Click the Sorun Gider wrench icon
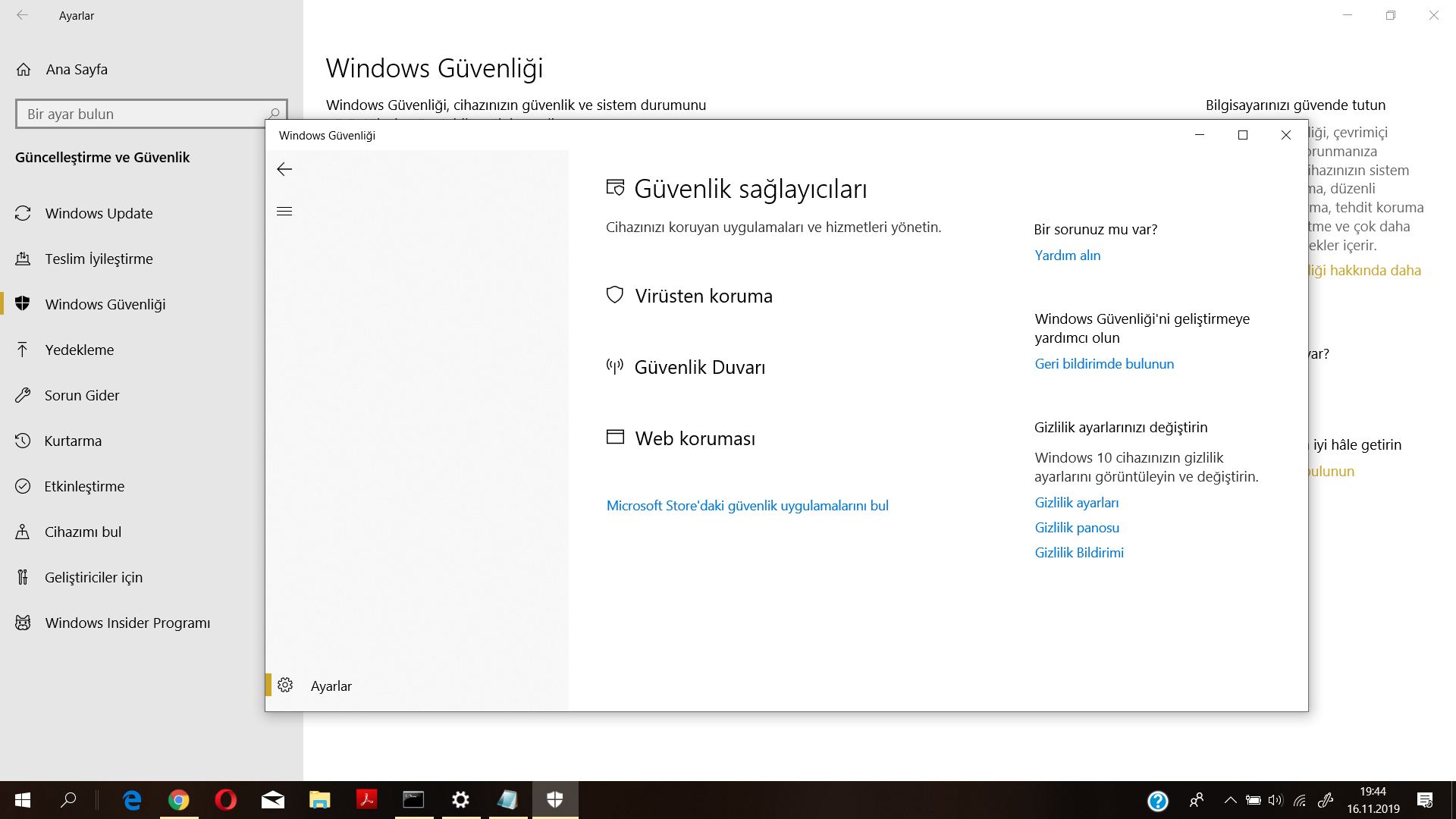Viewport: 1456px width, 819px height. tap(23, 395)
